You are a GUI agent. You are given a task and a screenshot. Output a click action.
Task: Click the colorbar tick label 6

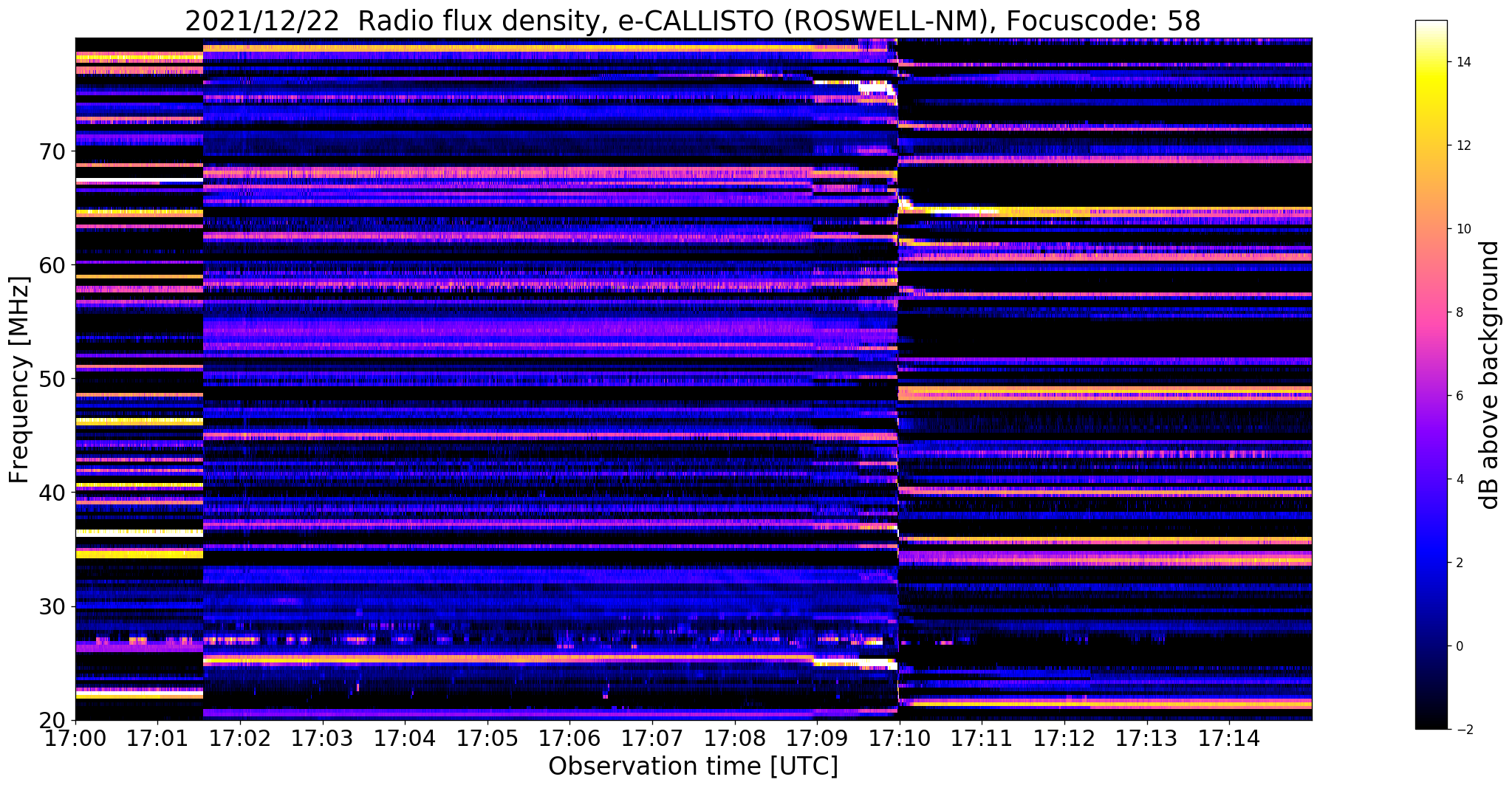click(x=1460, y=396)
